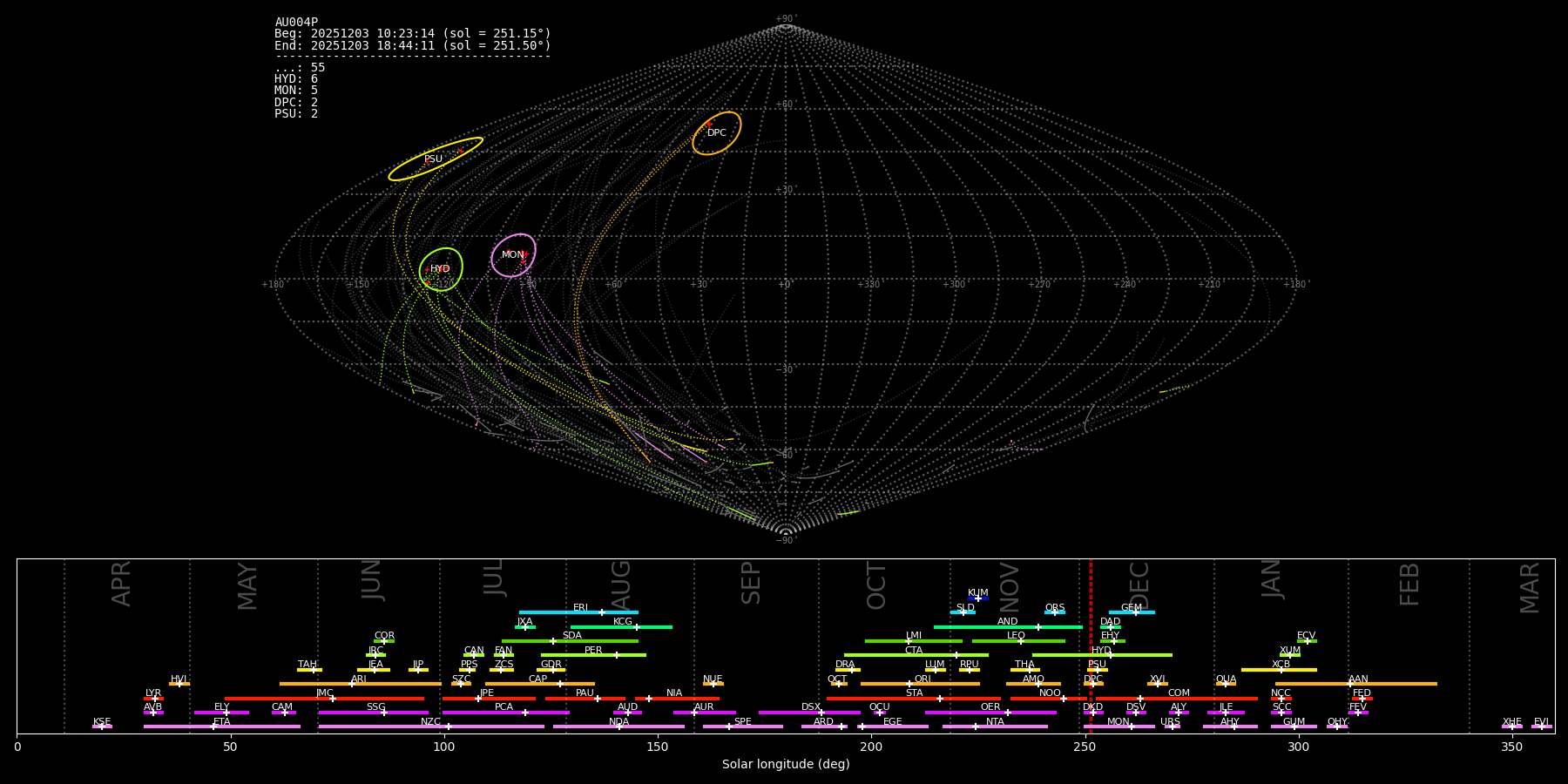This screenshot has width=1568, height=784.
Task: Click the XHE shower label in the timeline
Action: tap(1511, 722)
